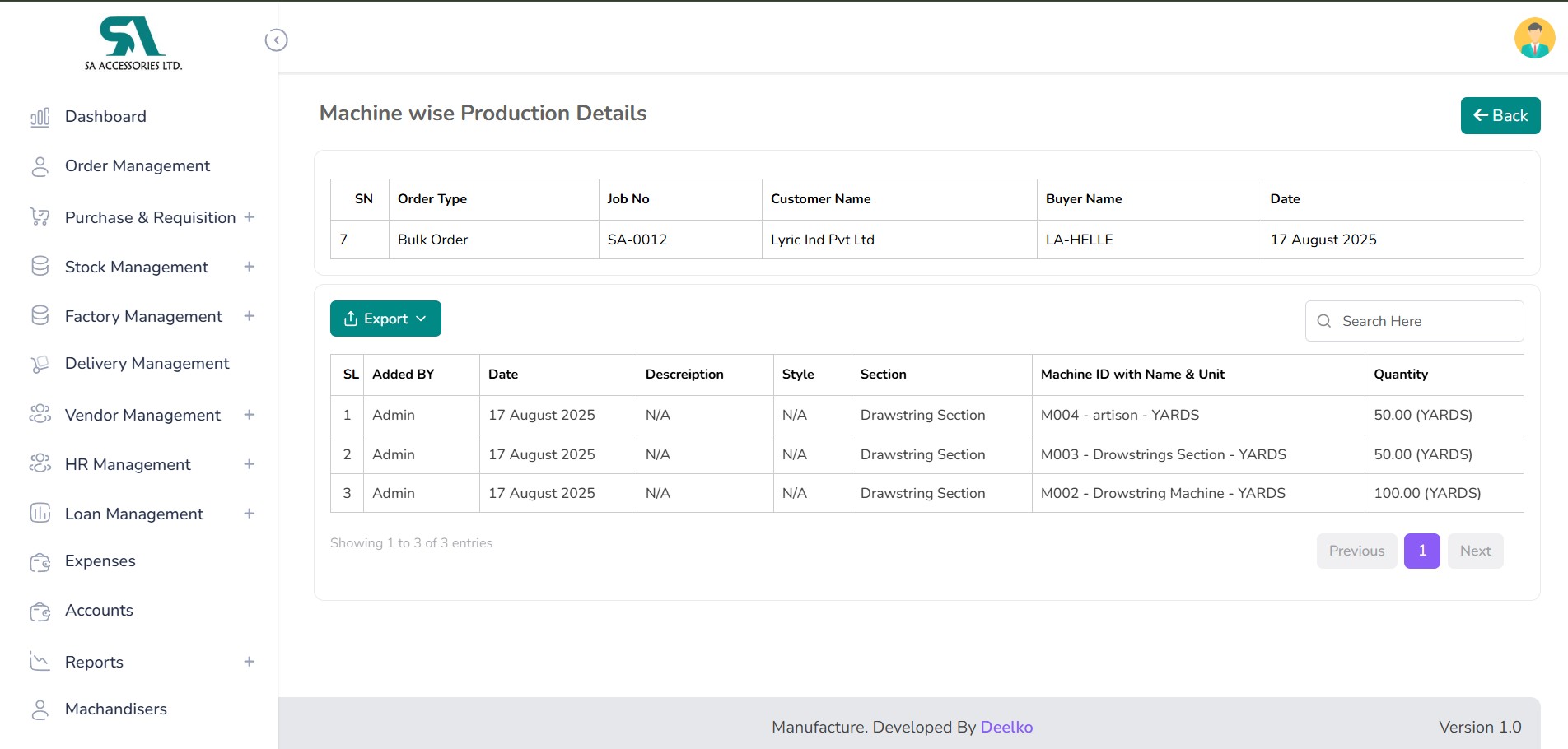Go to the Next pagination page
This screenshot has width=1568, height=749.
(x=1475, y=551)
